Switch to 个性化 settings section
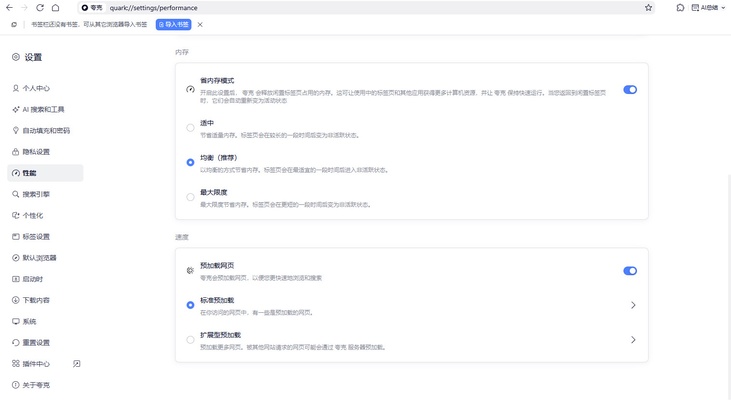Image resolution: width=731 pixels, height=400 pixels. [36, 215]
